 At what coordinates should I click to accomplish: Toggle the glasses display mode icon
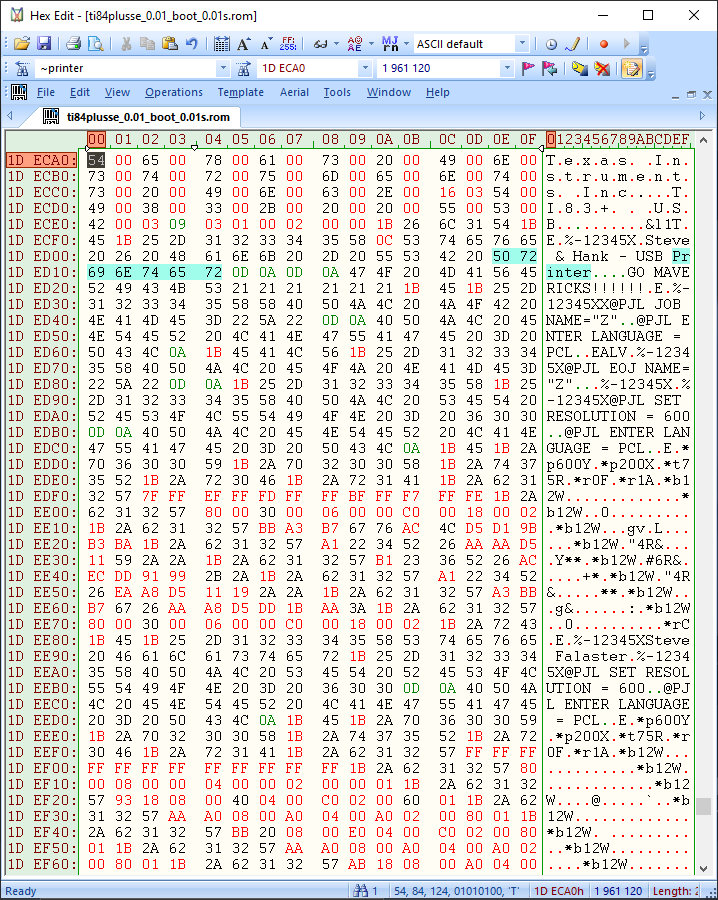320,44
